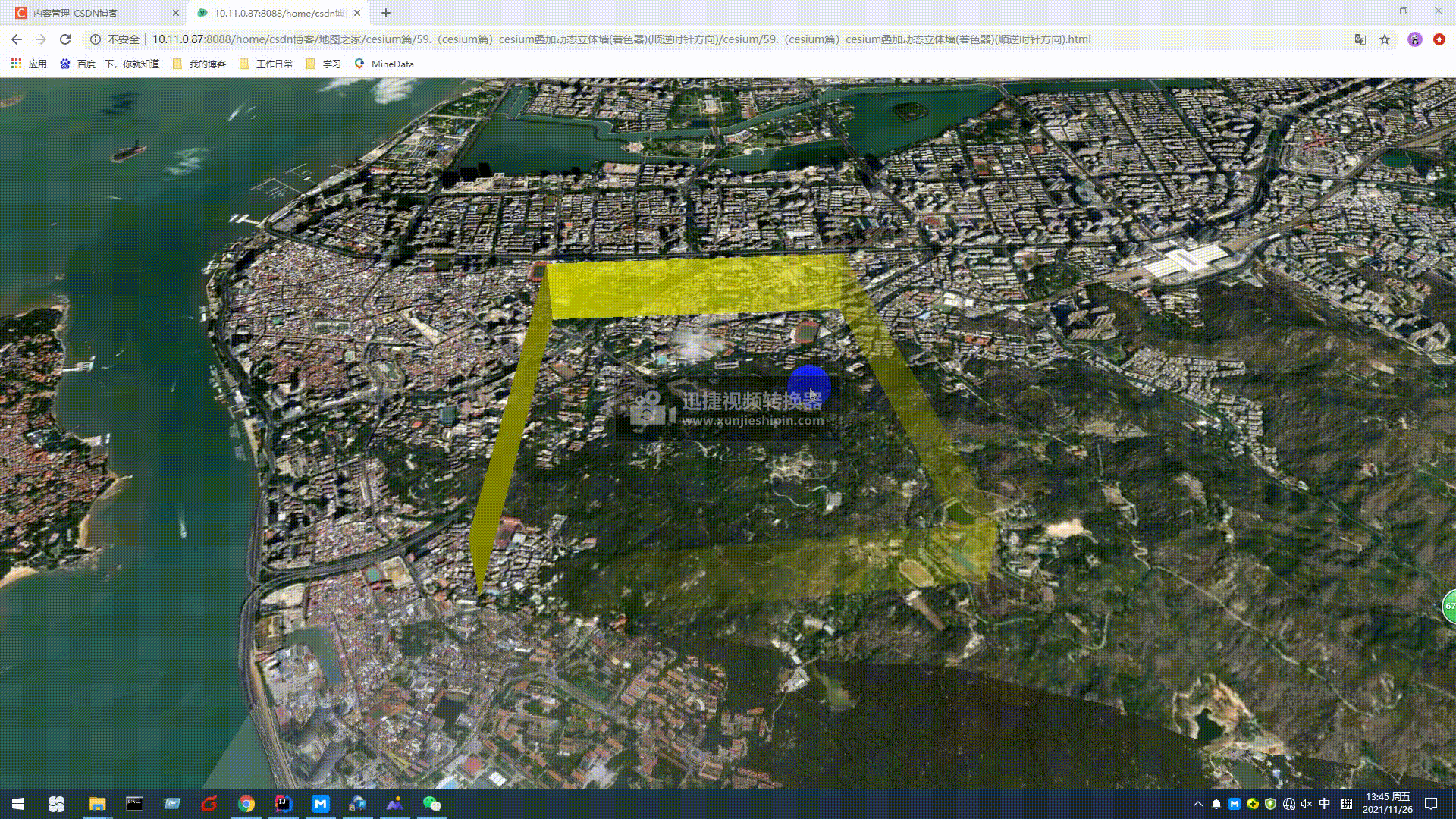The image size is (1456, 819).
Task: Toggle the muted volume speaker icon
Action: pyautogui.click(x=1306, y=804)
